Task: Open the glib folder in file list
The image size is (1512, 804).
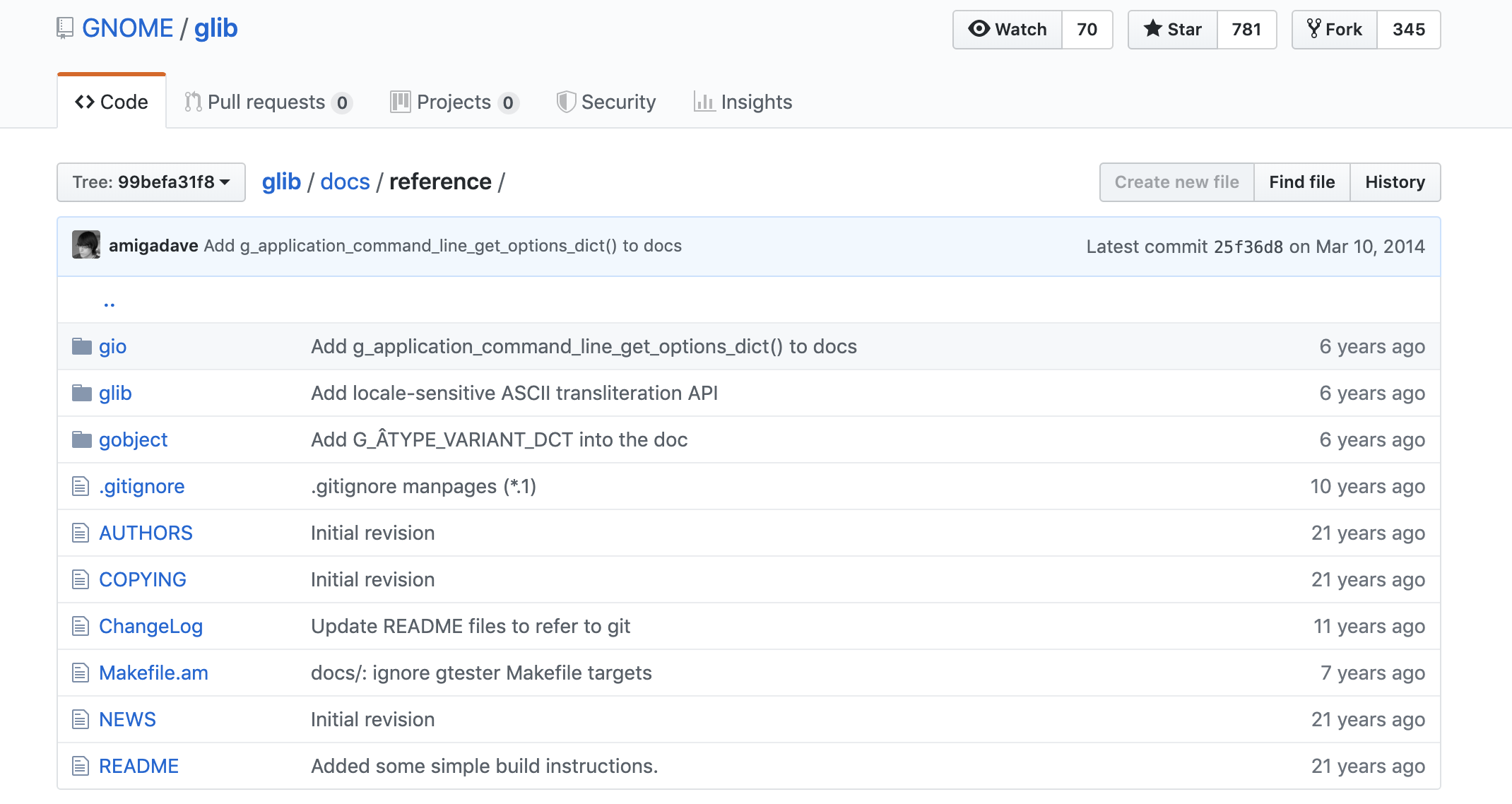Action: 115,393
